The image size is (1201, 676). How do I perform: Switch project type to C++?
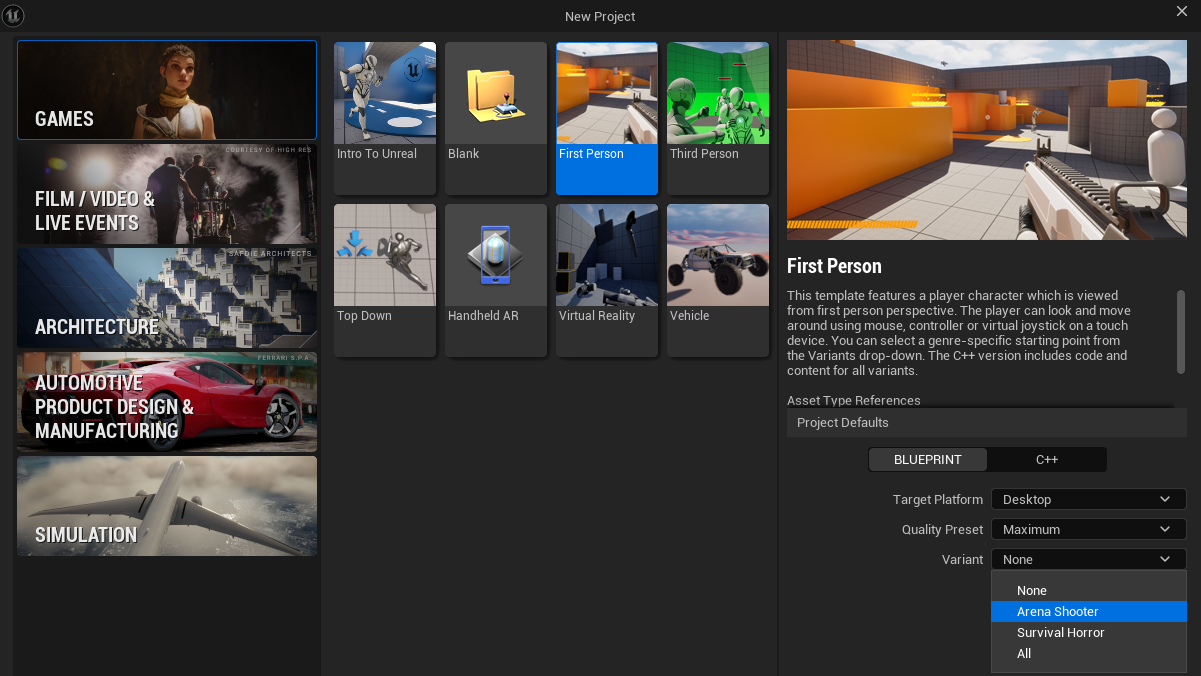coord(1047,460)
